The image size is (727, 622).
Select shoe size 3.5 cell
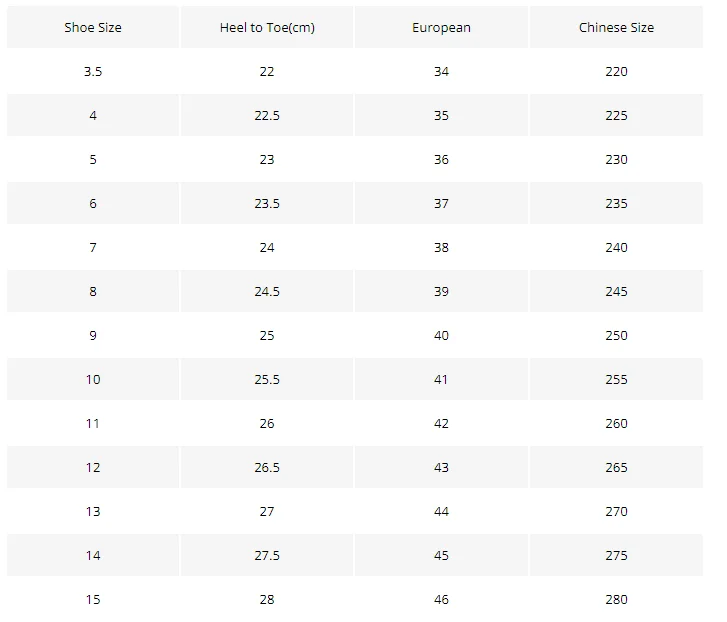93,71
